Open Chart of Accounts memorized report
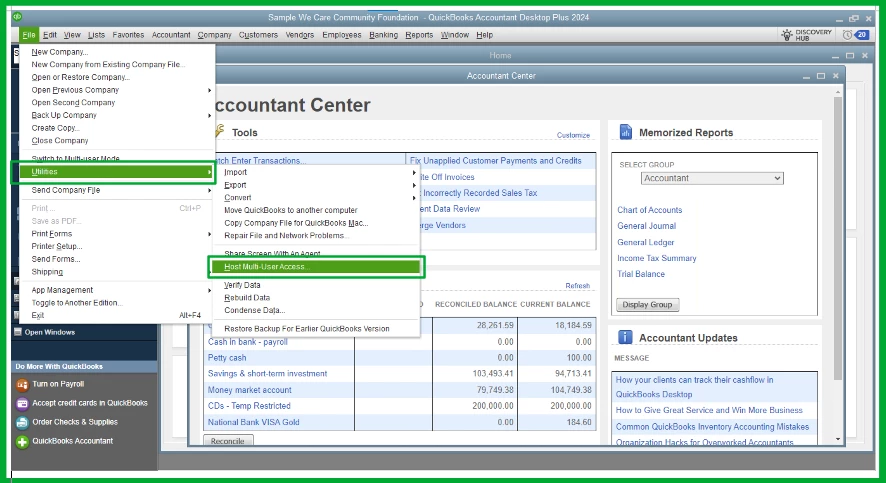 tap(649, 210)
